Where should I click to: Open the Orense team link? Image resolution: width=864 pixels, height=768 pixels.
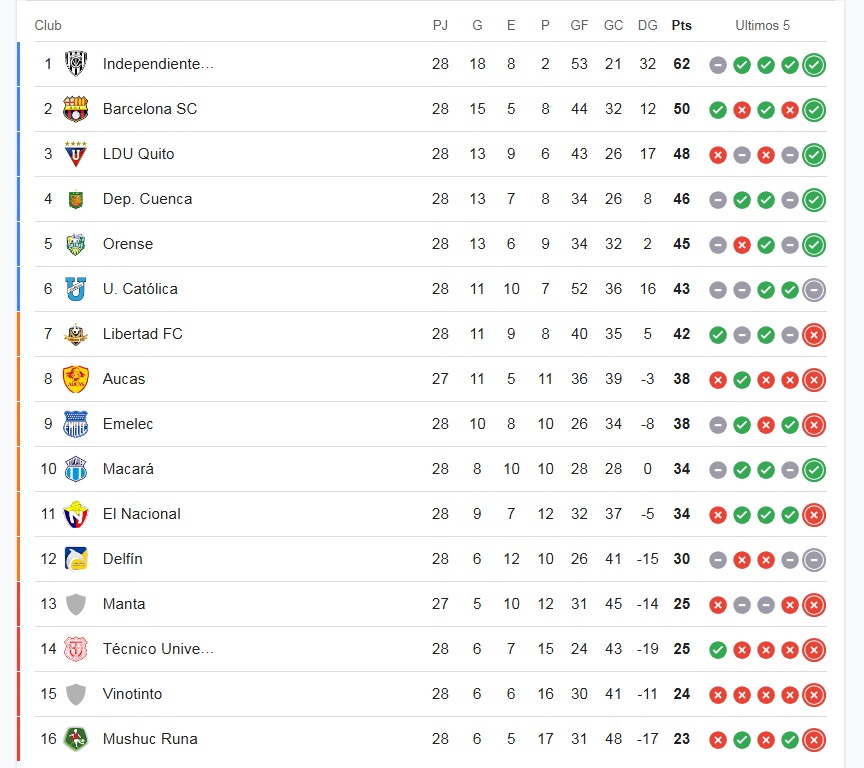(x=128, y=244)
